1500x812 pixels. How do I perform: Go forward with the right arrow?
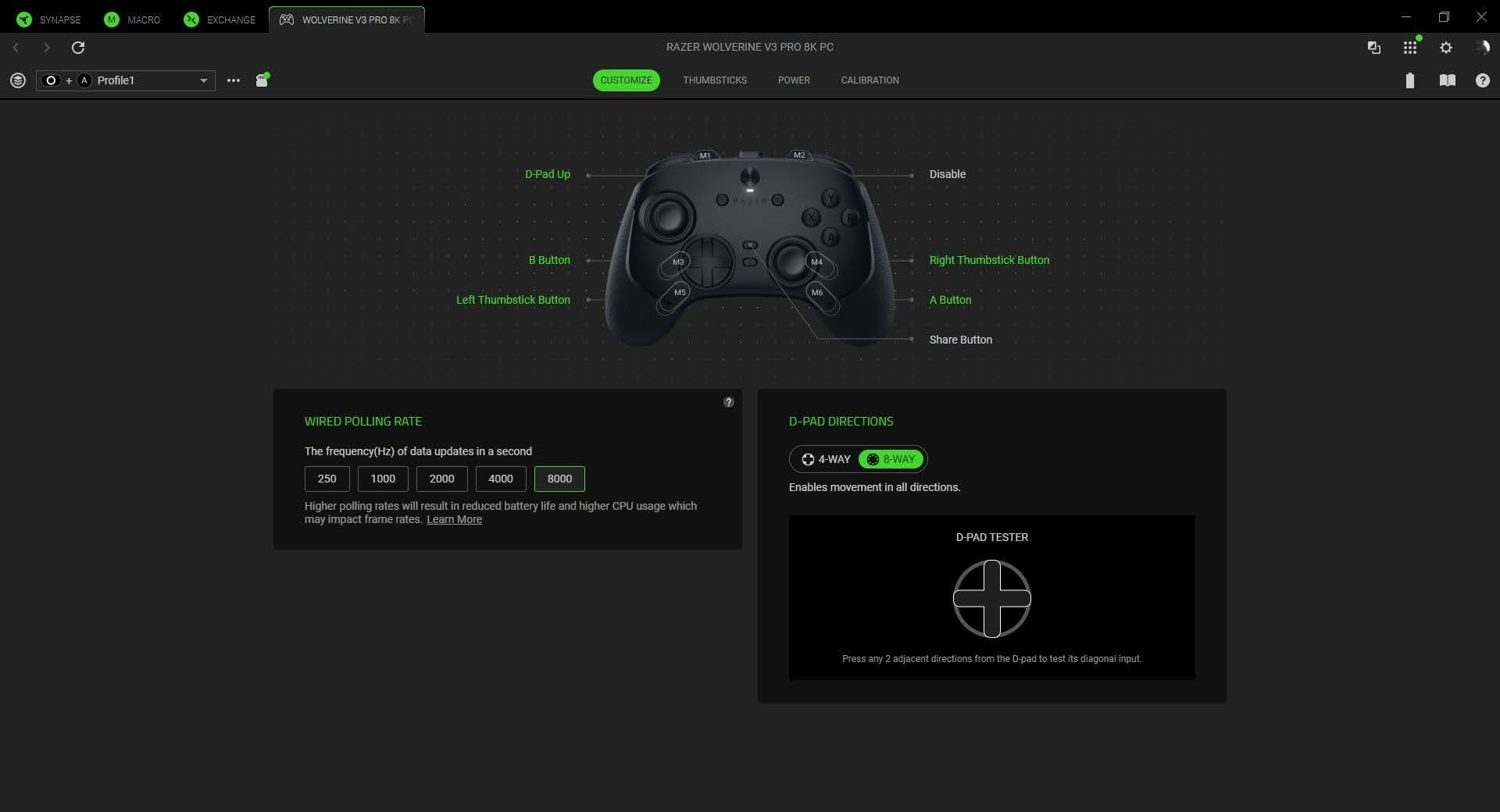coord(47,48)
